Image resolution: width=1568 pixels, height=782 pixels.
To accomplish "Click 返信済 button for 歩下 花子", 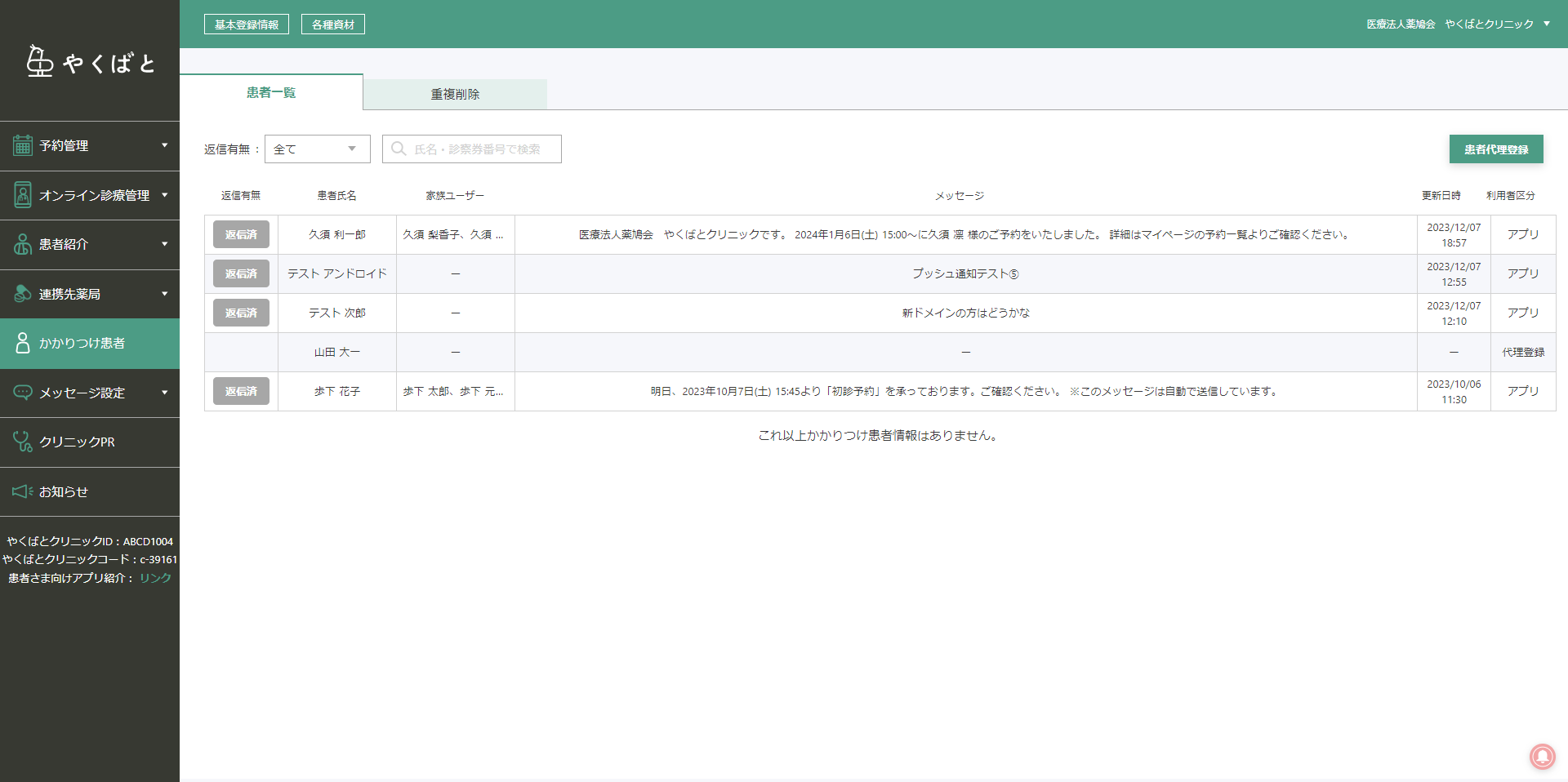I will (241, 391).
